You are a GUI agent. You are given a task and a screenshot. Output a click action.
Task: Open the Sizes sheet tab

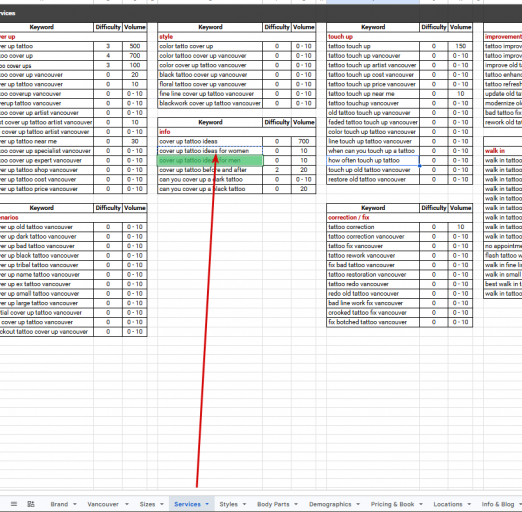click(x=147, y=504)
